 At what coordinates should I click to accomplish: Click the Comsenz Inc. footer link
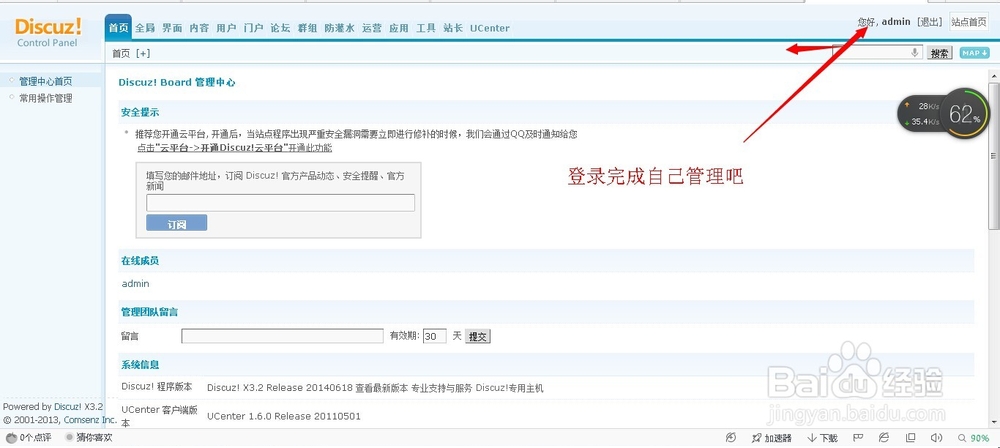[x=90, y=420]
